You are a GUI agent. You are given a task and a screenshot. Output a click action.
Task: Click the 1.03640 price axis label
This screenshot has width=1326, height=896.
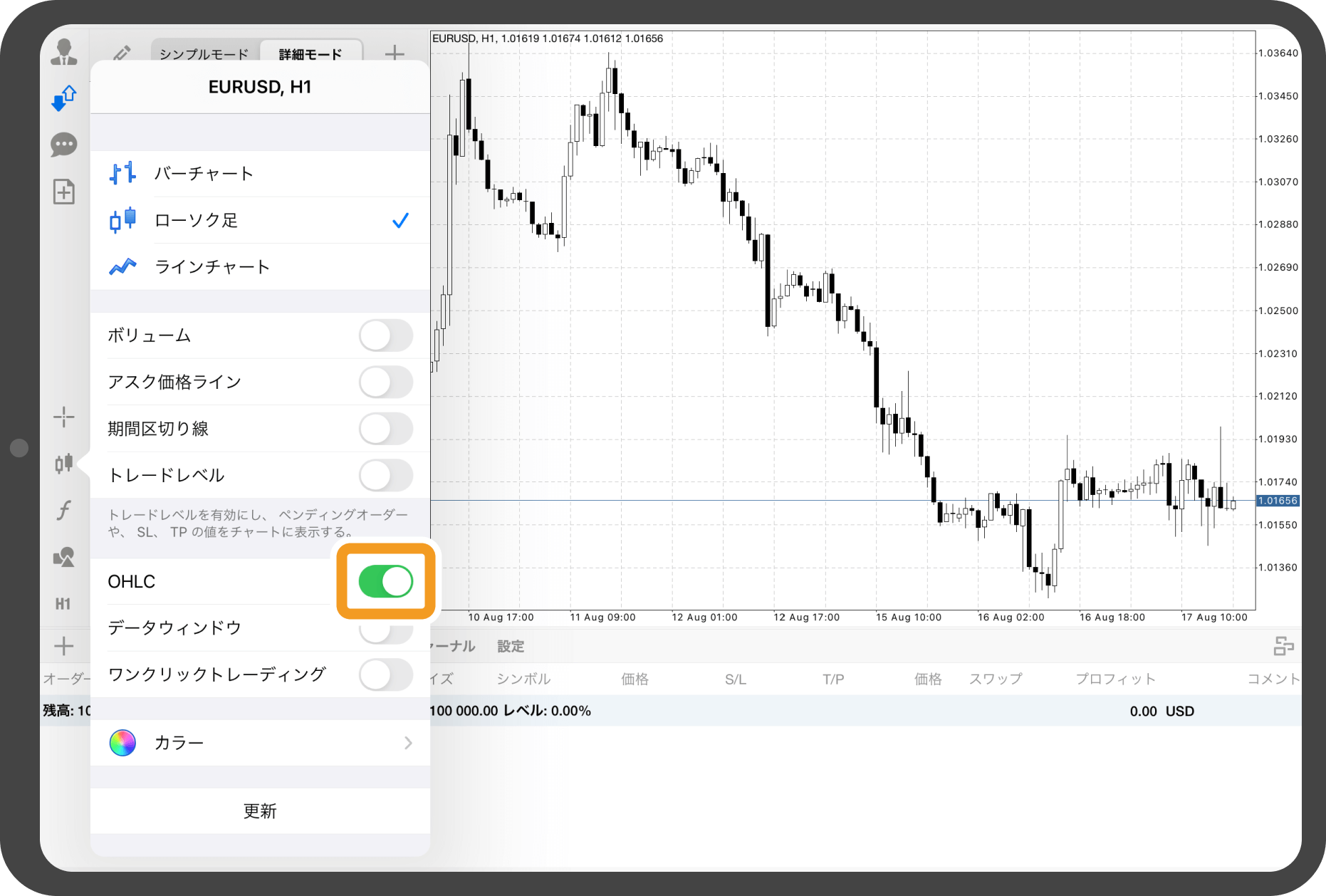tap(1278, 53)
